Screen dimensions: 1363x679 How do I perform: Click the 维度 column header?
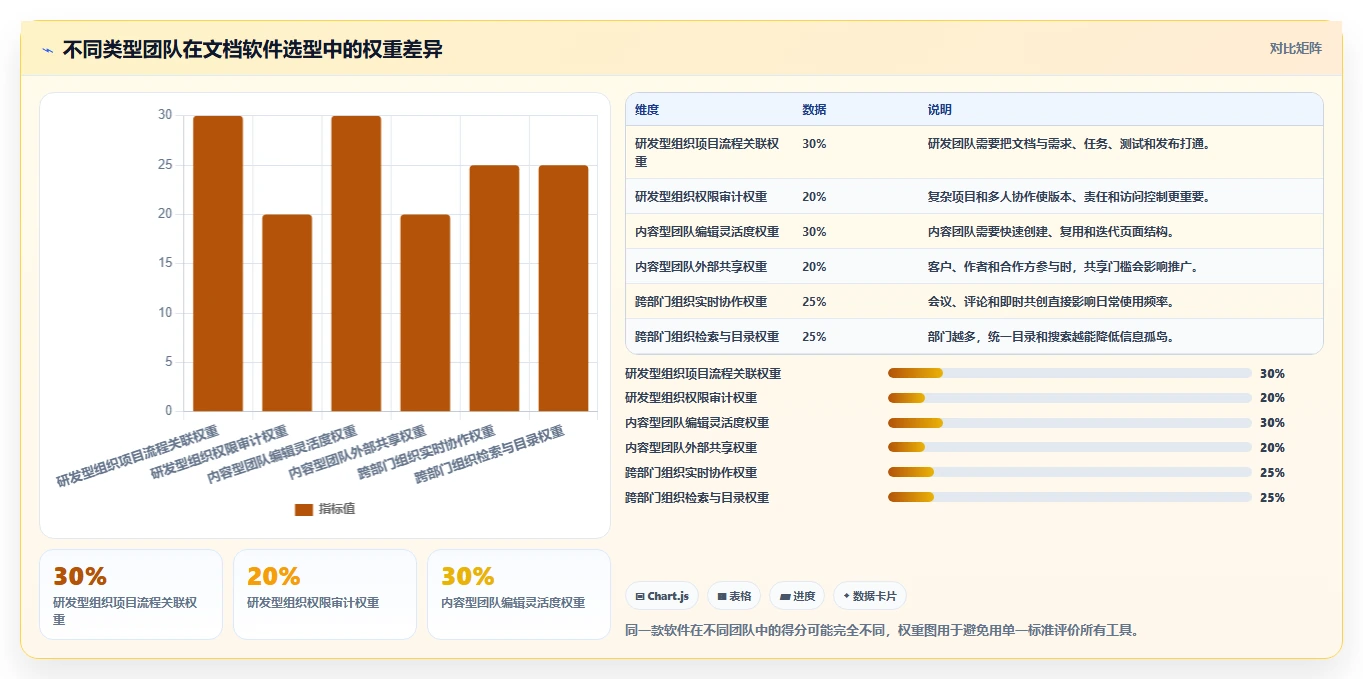point(647,110)
